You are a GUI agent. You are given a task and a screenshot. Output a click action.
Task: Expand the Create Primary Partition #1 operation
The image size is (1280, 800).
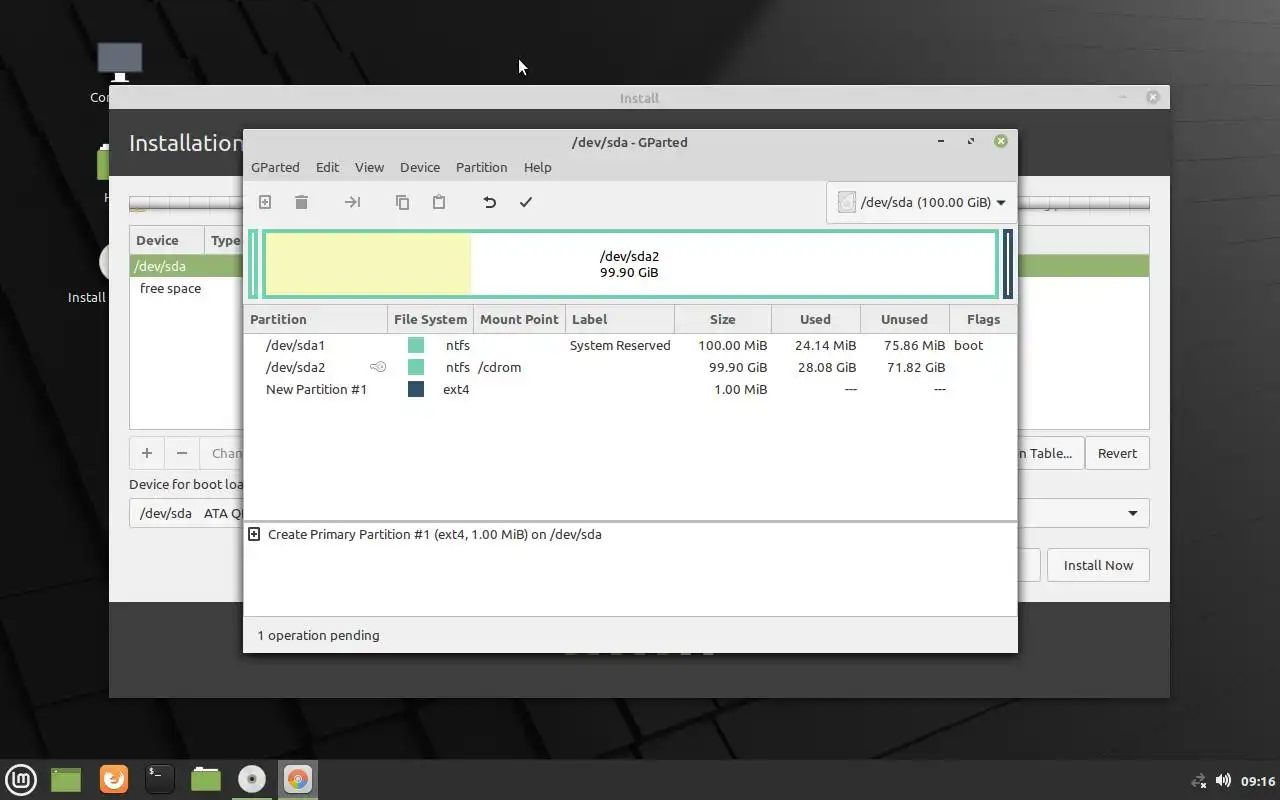254,534
